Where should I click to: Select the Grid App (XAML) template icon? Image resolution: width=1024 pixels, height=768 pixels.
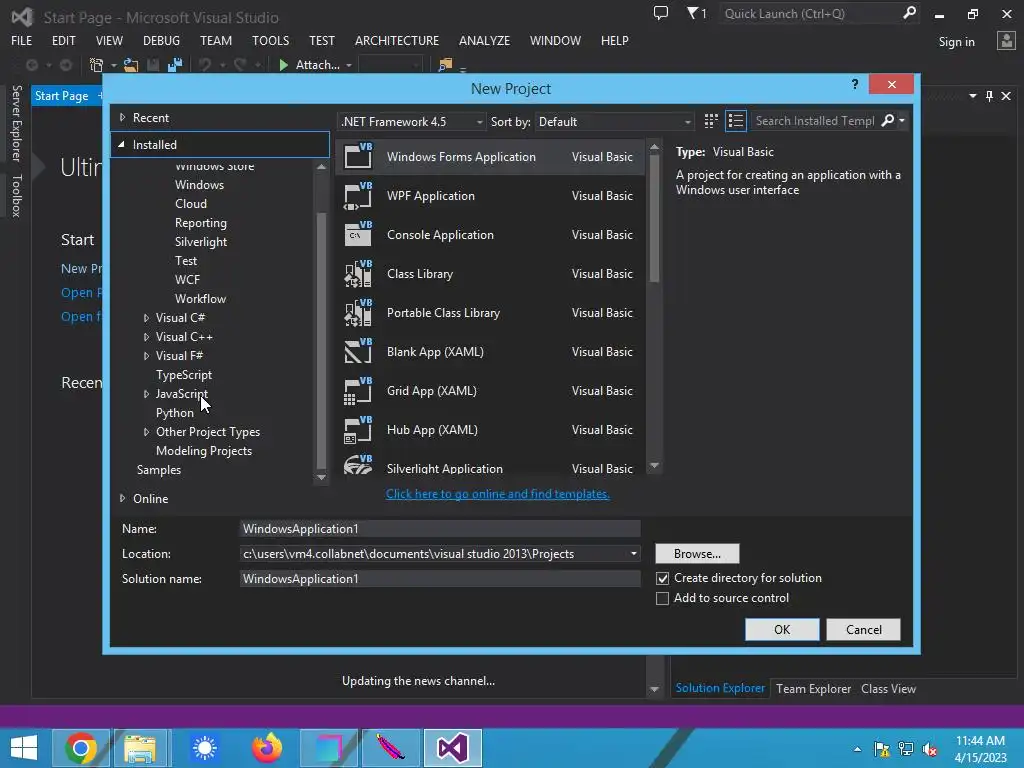[x=358, y=391]
